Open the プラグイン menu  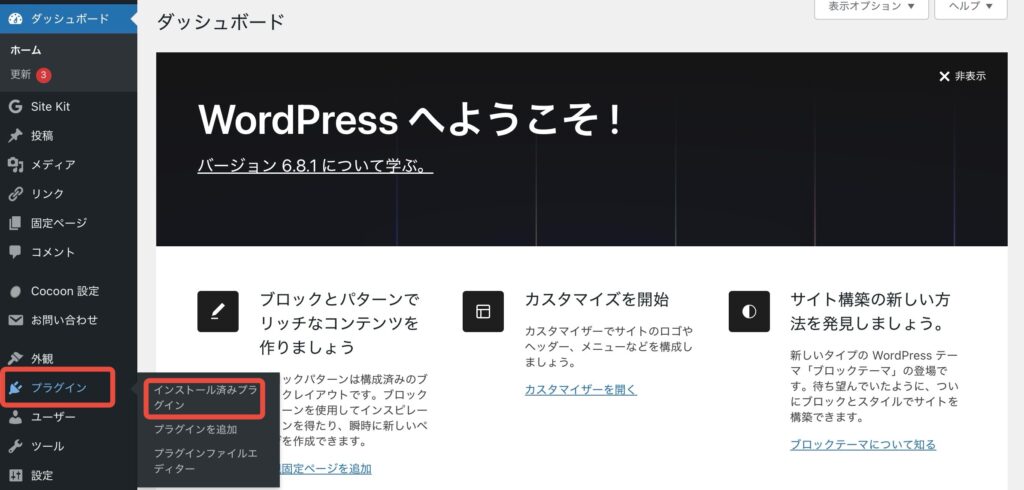click(x=69, y=388)
